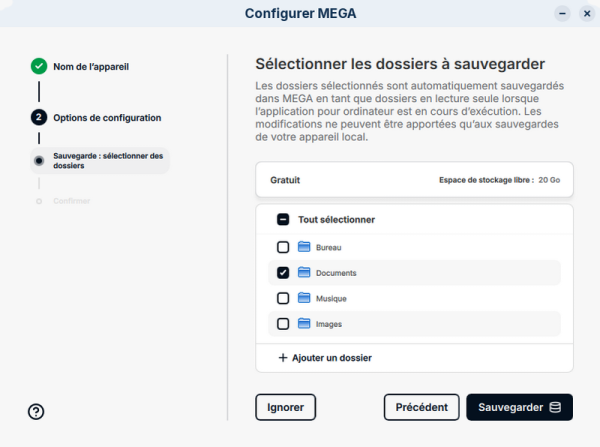Open the Nom de l'appareil step
This screenshot has width=600, height=447.
tap(91, 67)
